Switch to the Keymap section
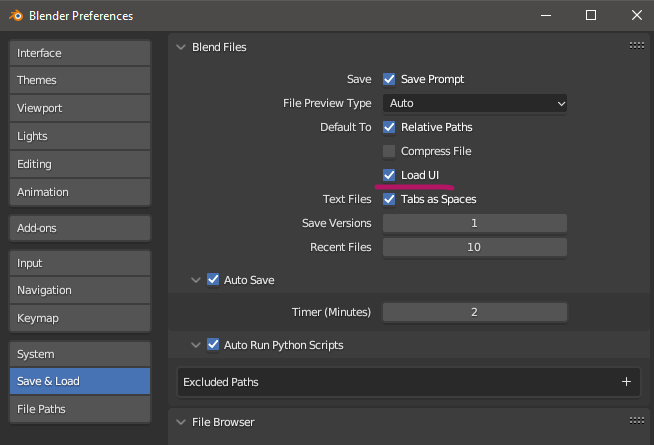Image resolution: width=654 pixels, height=445 pixels. click(x=80, y=318)
